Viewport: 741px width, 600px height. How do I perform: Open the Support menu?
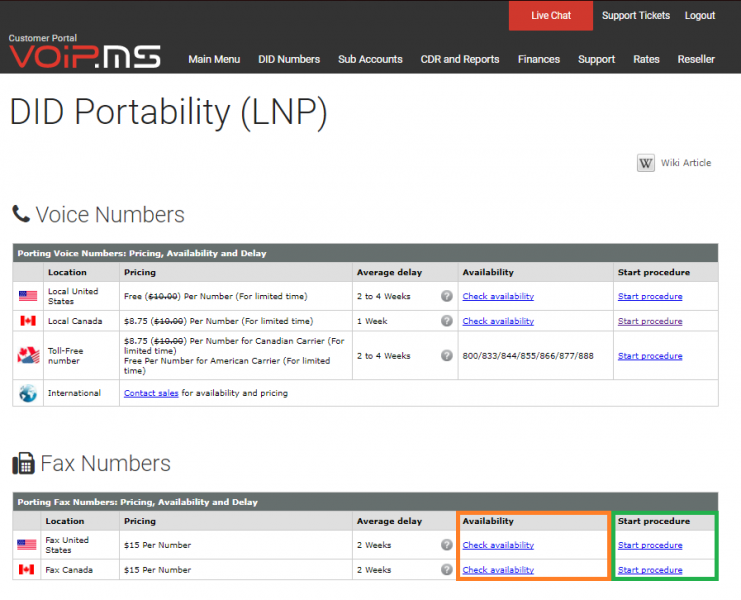click(x=596, y=59)
